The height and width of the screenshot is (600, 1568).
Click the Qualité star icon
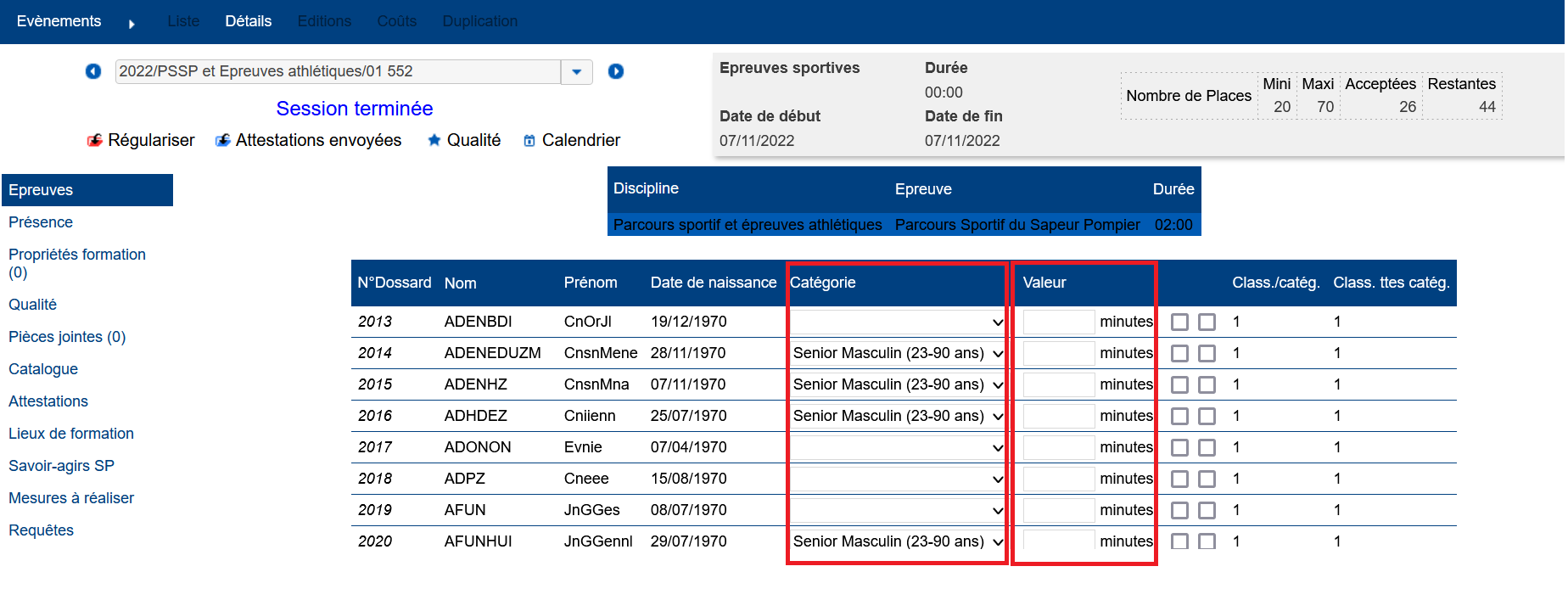[434, 140]
